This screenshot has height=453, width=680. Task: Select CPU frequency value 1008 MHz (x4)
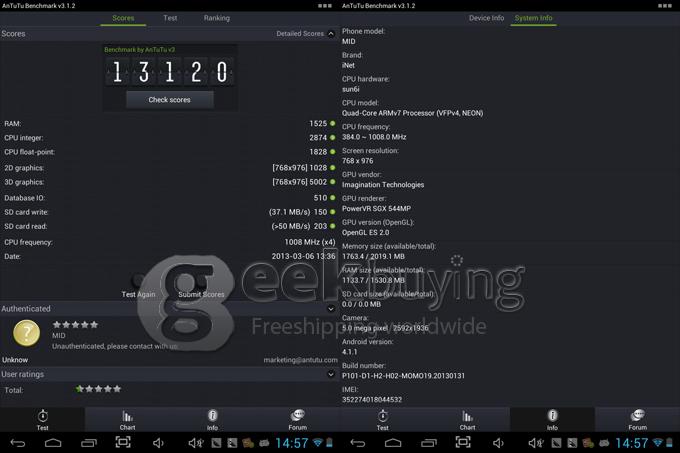pos(310,242)
